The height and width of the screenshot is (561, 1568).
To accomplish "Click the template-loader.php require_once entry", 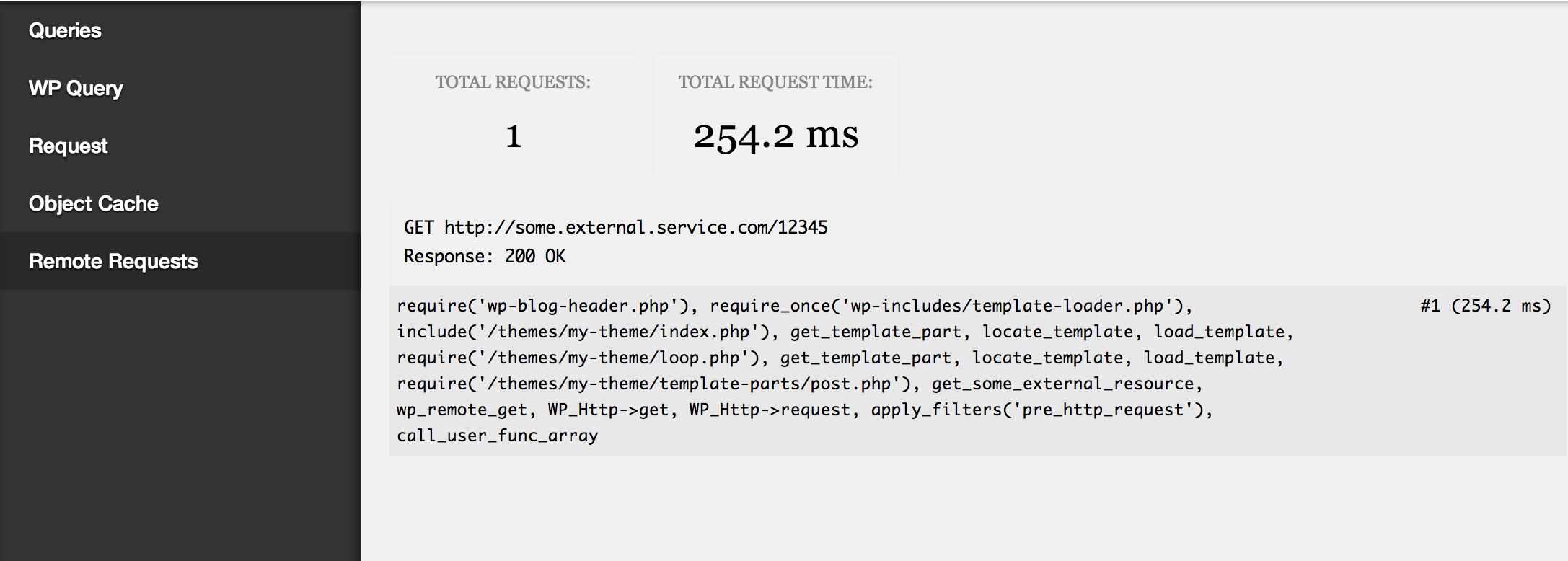I will coord(950,306).
